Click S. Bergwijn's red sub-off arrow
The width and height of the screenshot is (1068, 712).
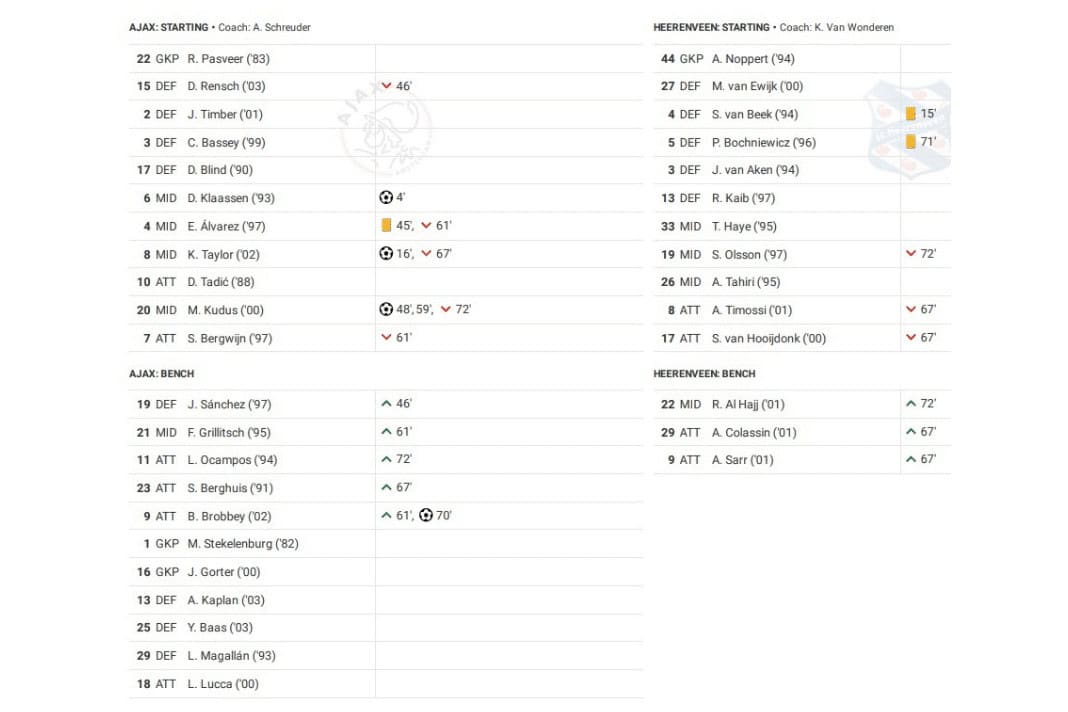[x=386, y=338]
